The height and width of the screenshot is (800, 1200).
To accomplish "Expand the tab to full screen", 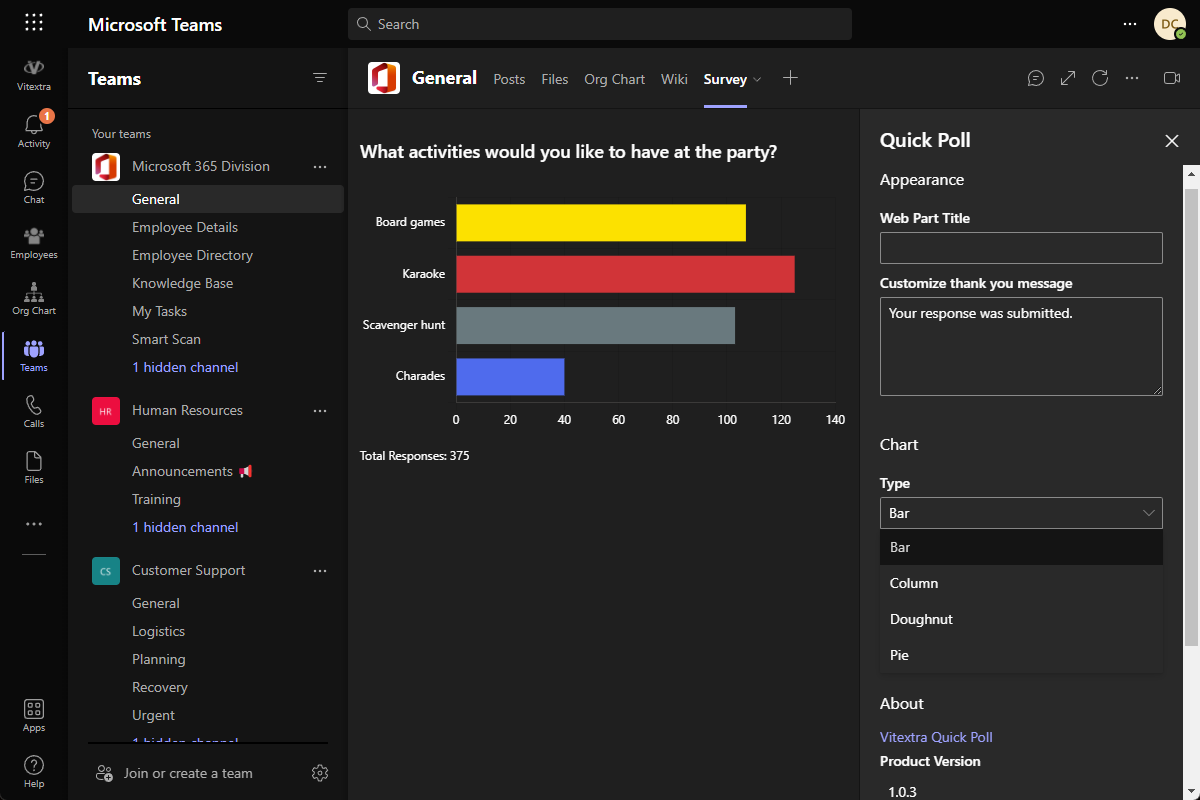I will coord(1068,78).
